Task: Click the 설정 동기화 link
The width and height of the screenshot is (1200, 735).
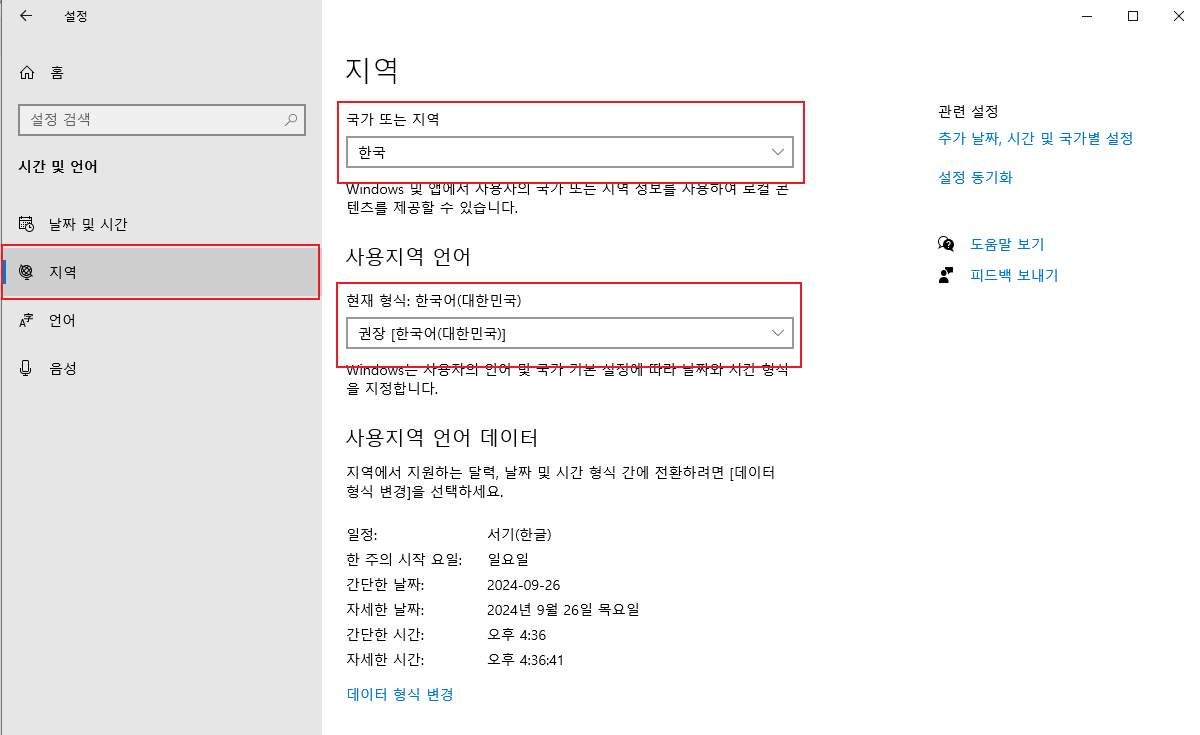Action: point(975,177)
